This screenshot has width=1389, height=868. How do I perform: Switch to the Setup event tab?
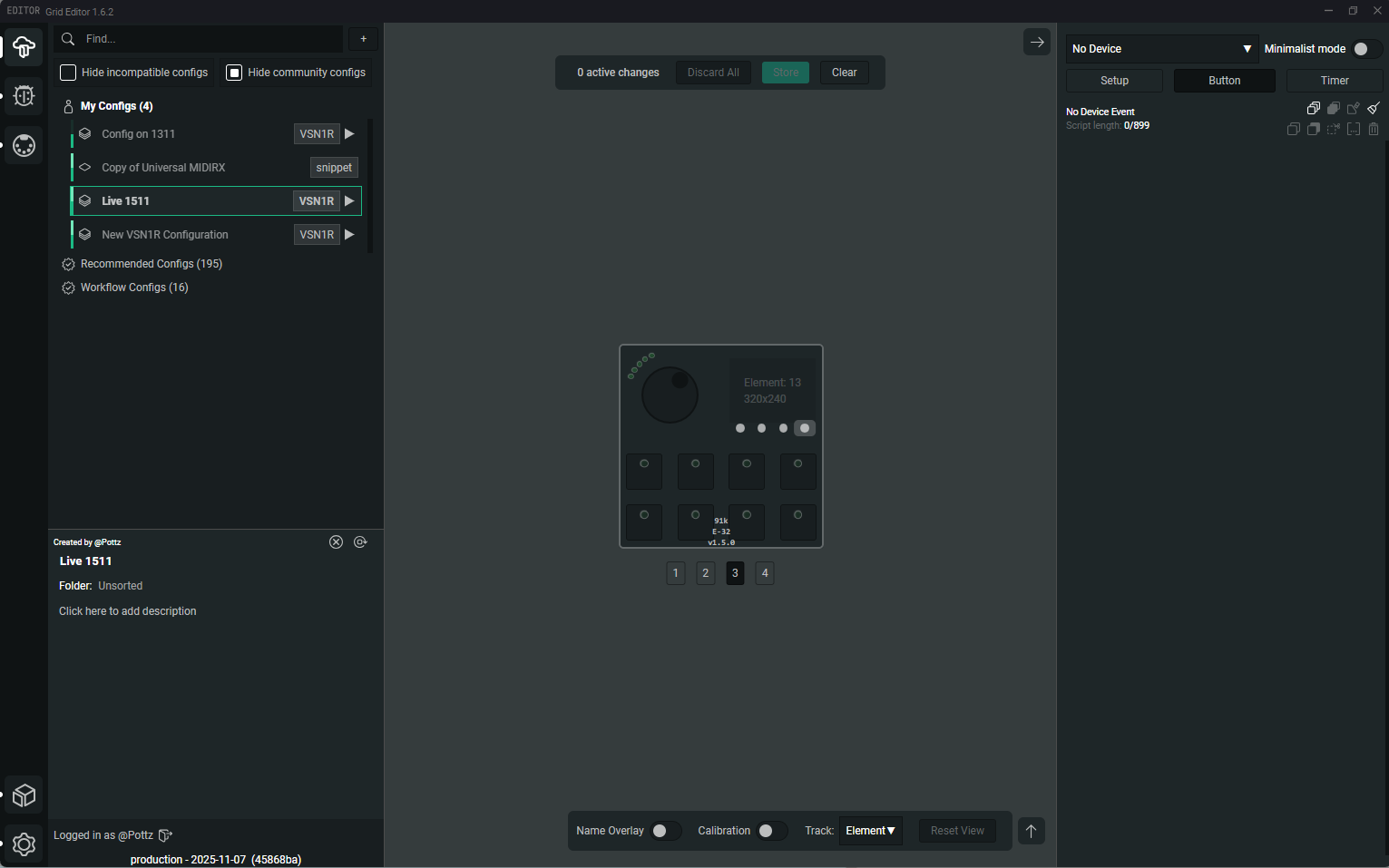coord(1114,81)
